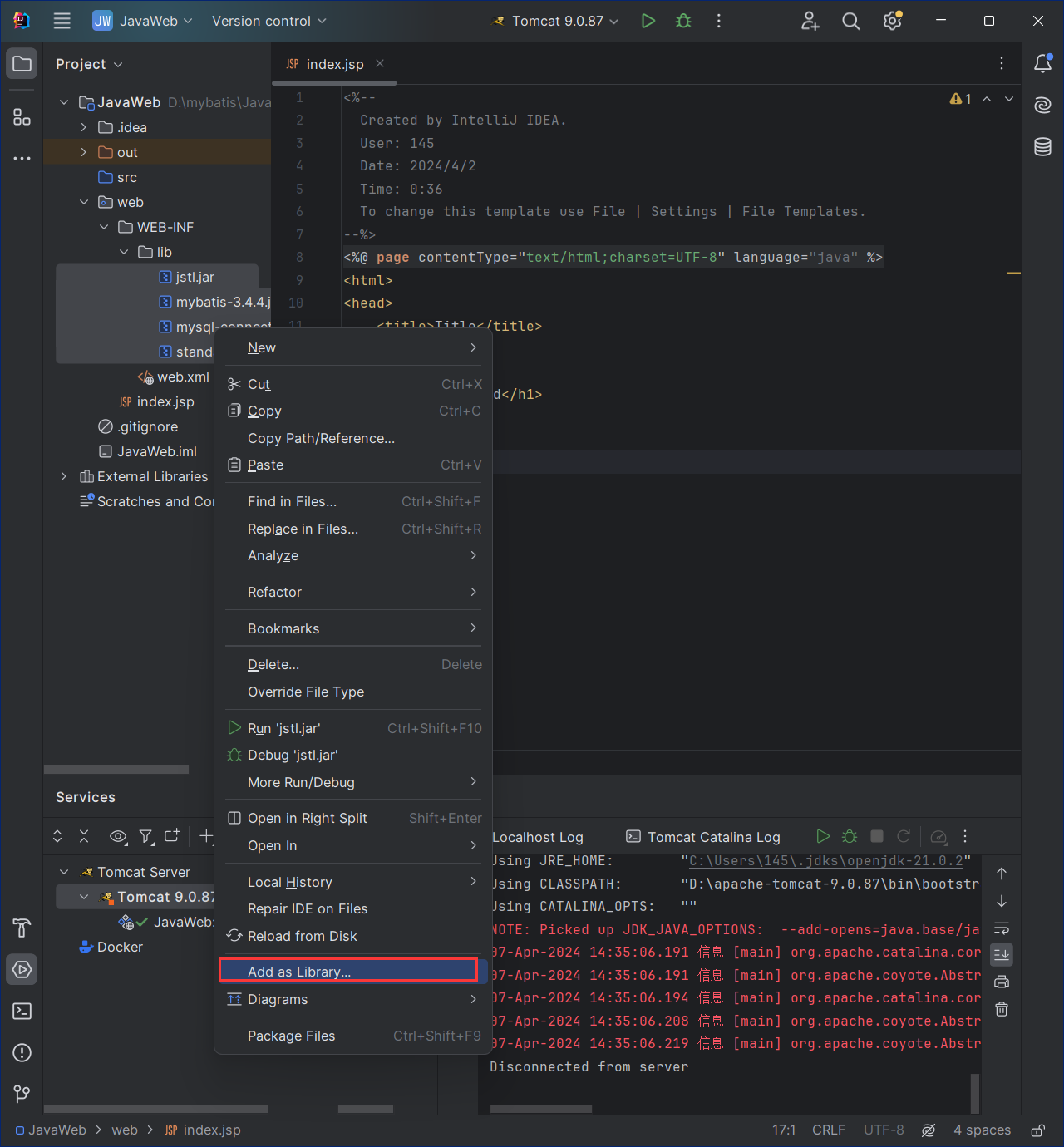Screen dimensions: 1064x1147
Task: Run Tomcat 9.0.87 with the green play icon
Action: point(648,21)
